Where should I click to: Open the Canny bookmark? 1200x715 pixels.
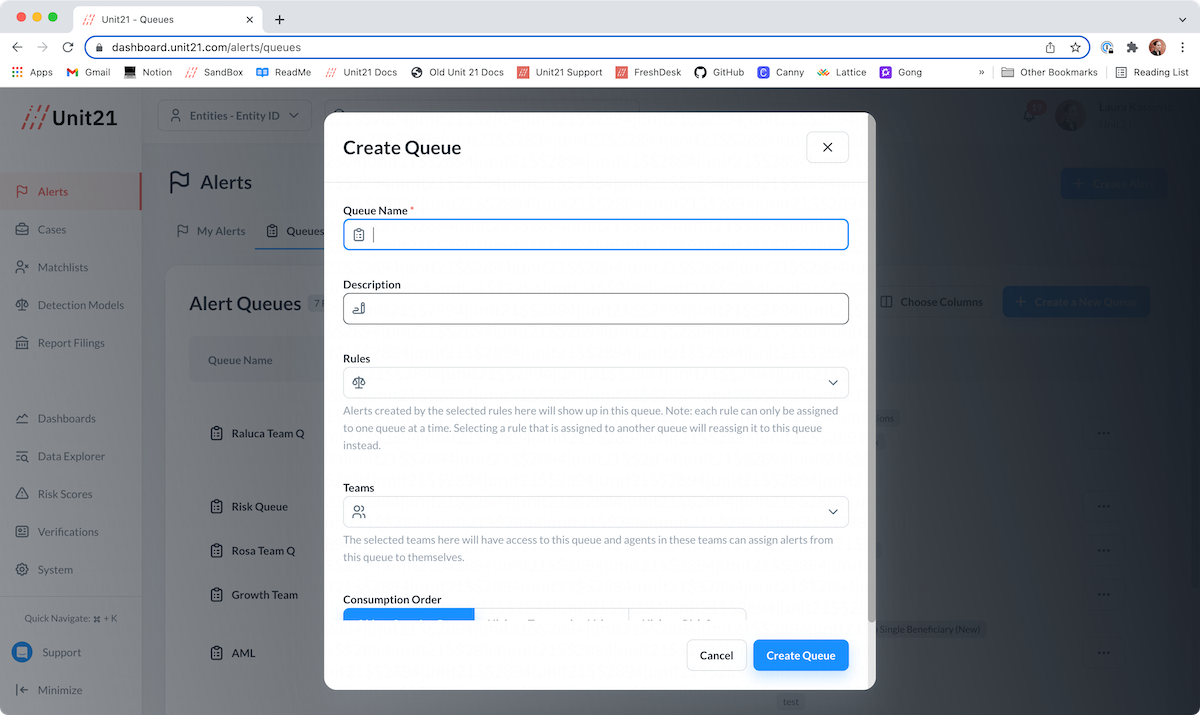[780, 72]
